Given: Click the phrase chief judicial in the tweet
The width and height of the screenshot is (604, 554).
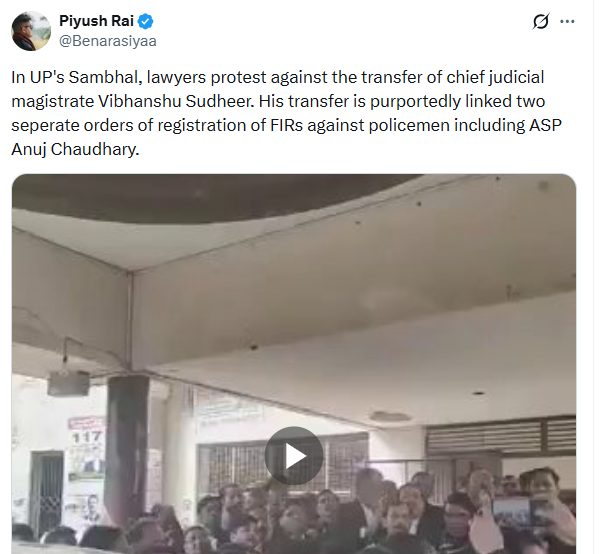Looking at the screenshot, I should 495,77.
